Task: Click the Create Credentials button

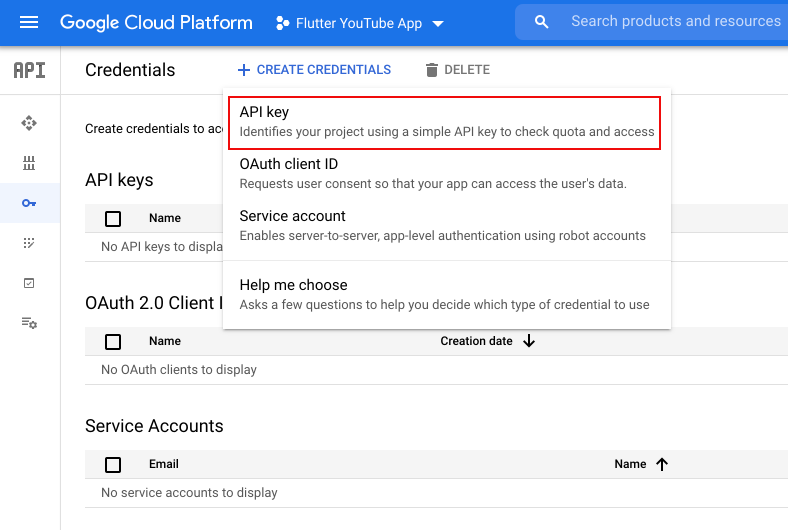Action: pos(314,70)
